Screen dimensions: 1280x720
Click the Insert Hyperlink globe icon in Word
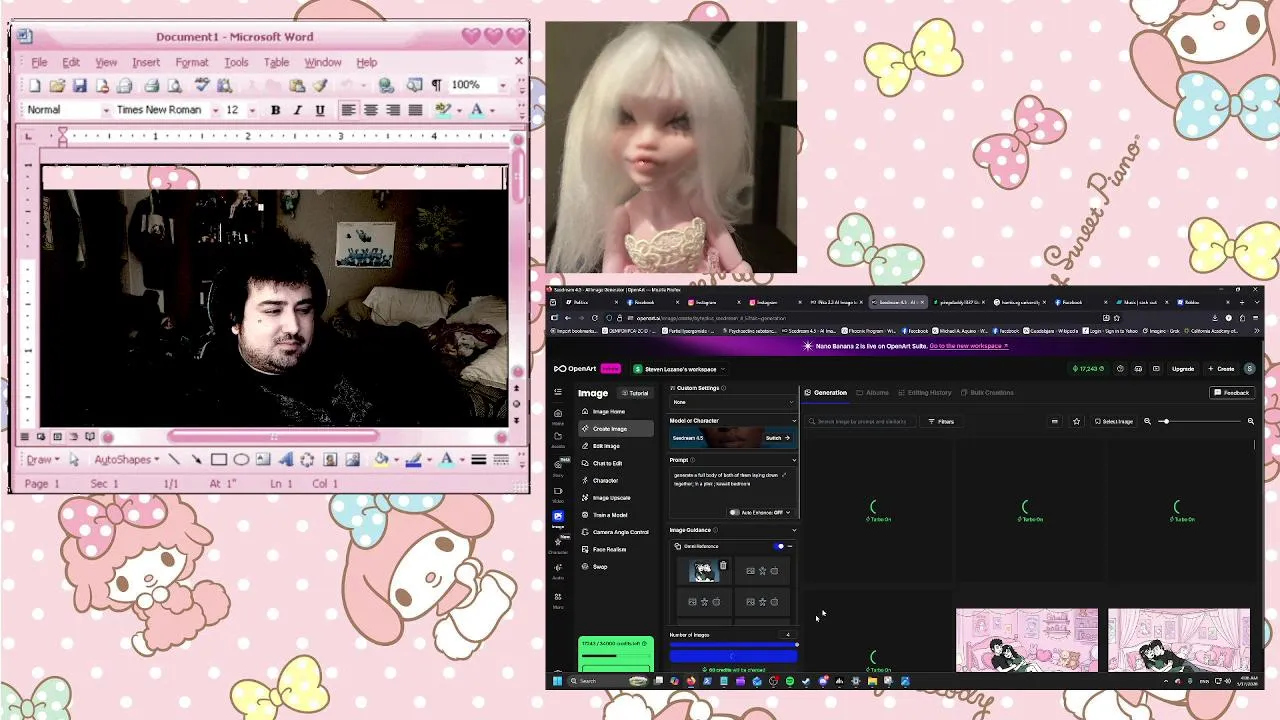386,86
